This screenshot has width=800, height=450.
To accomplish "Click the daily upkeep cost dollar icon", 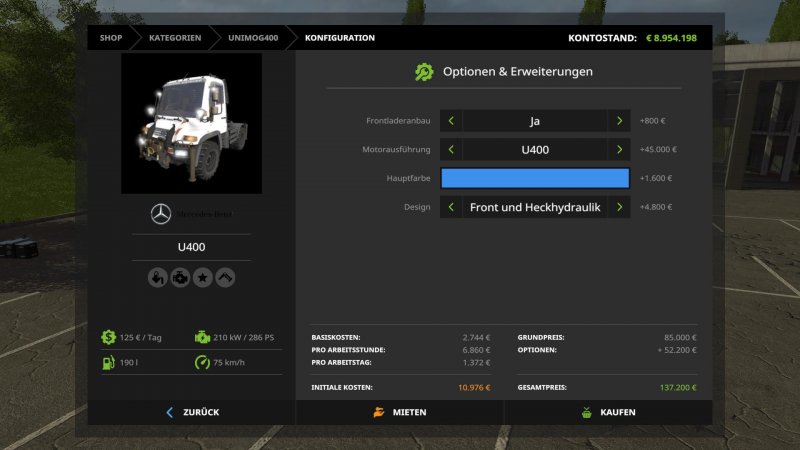I will pos(108,337).
